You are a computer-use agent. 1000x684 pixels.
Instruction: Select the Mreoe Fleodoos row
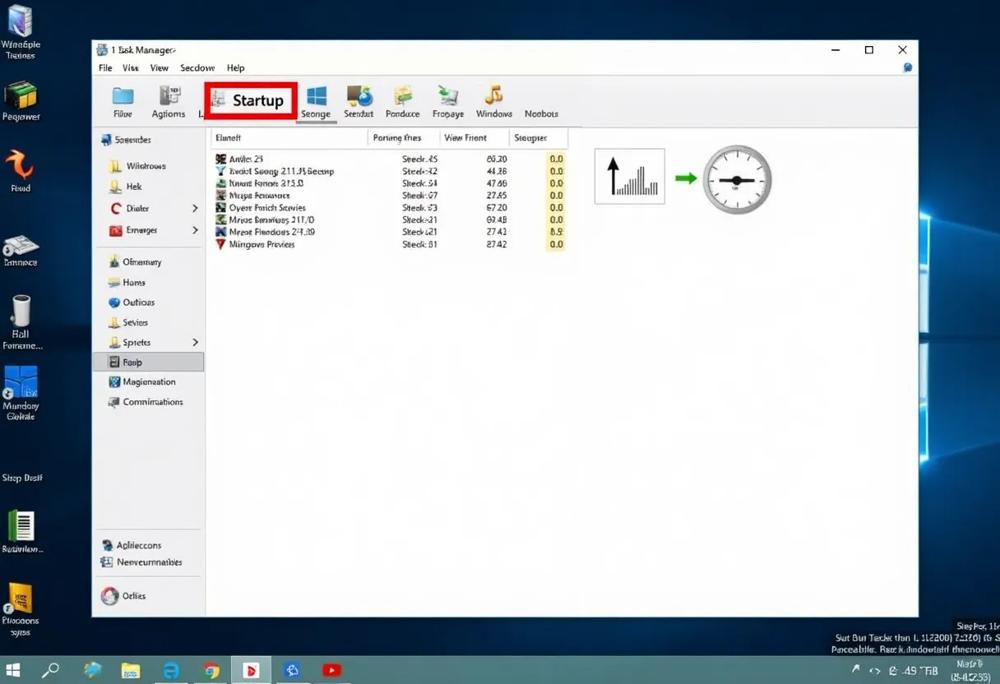[389, 232]
